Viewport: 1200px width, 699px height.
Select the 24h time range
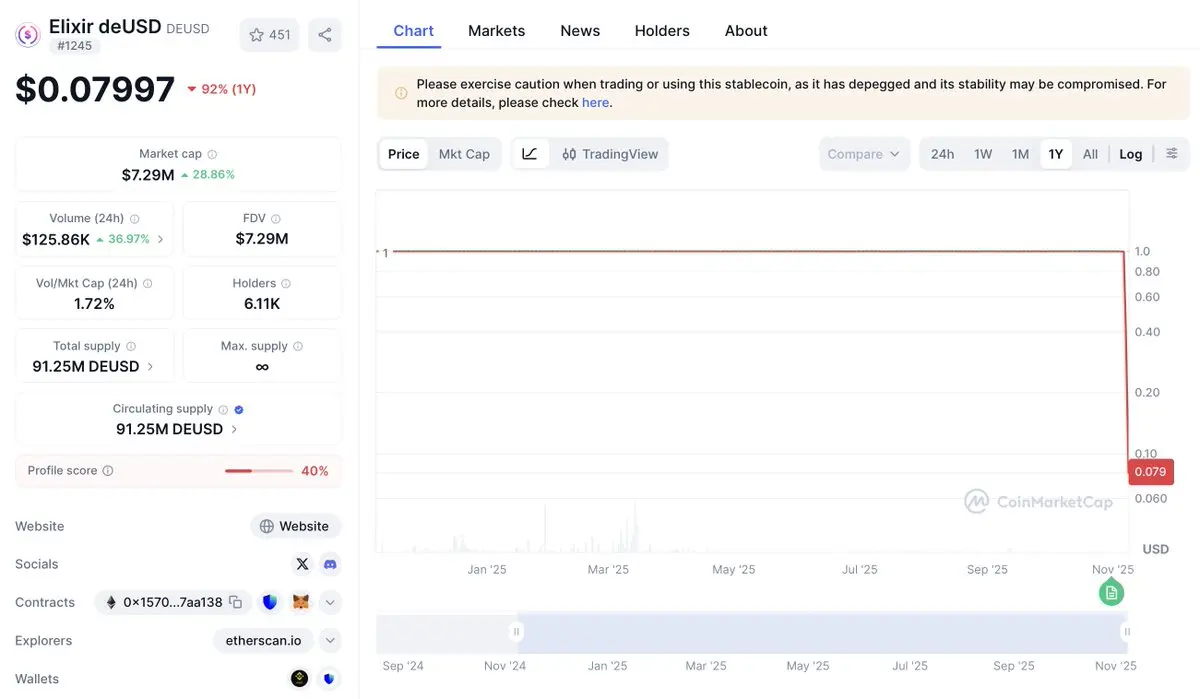click(942, 154)
